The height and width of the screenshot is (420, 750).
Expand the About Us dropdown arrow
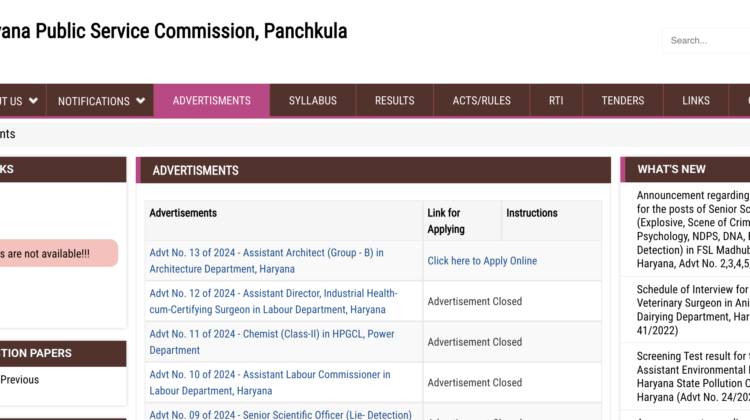(x=33, y=101)
